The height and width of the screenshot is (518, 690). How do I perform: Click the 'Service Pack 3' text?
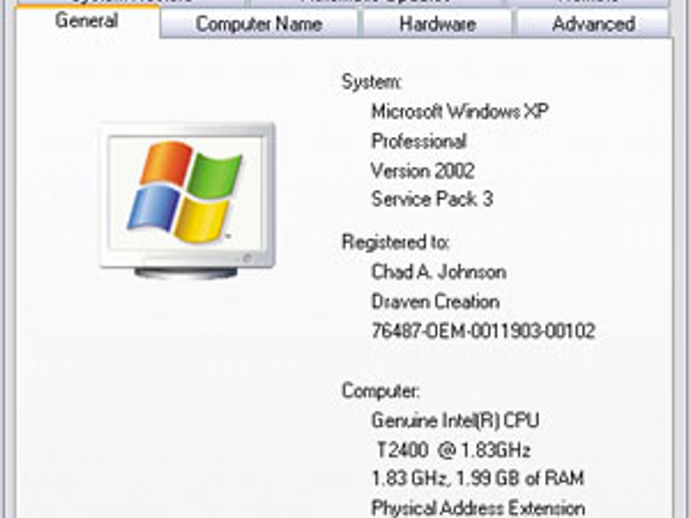click(432, 199)
